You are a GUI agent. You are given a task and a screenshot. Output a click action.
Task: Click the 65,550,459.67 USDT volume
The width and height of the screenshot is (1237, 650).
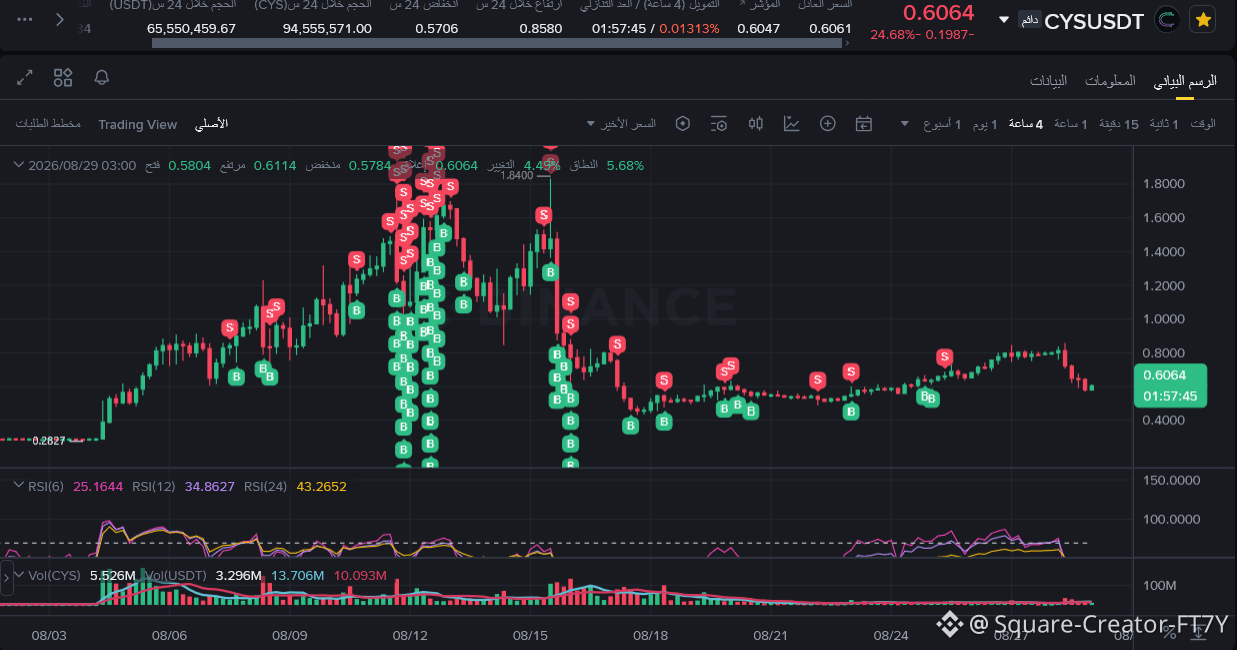[191, 28]
